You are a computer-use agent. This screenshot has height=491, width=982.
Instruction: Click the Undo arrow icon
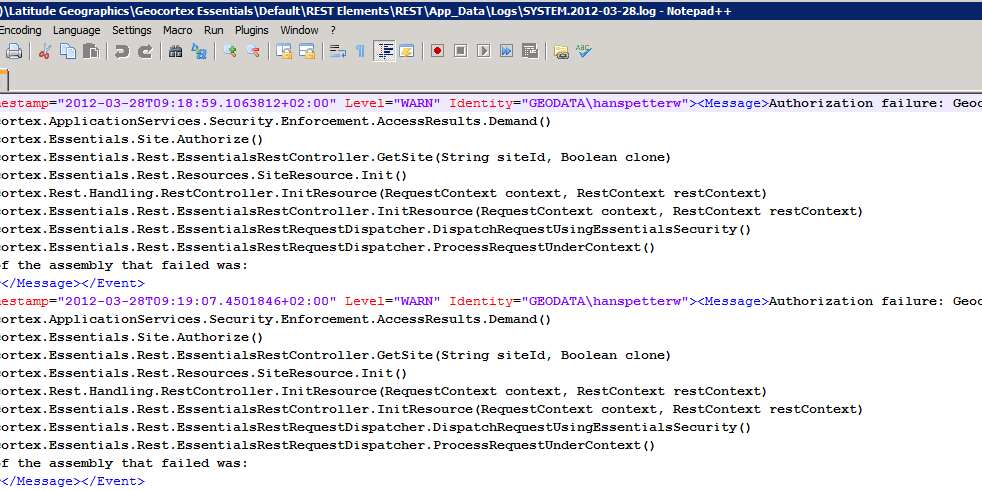(122, 51)
